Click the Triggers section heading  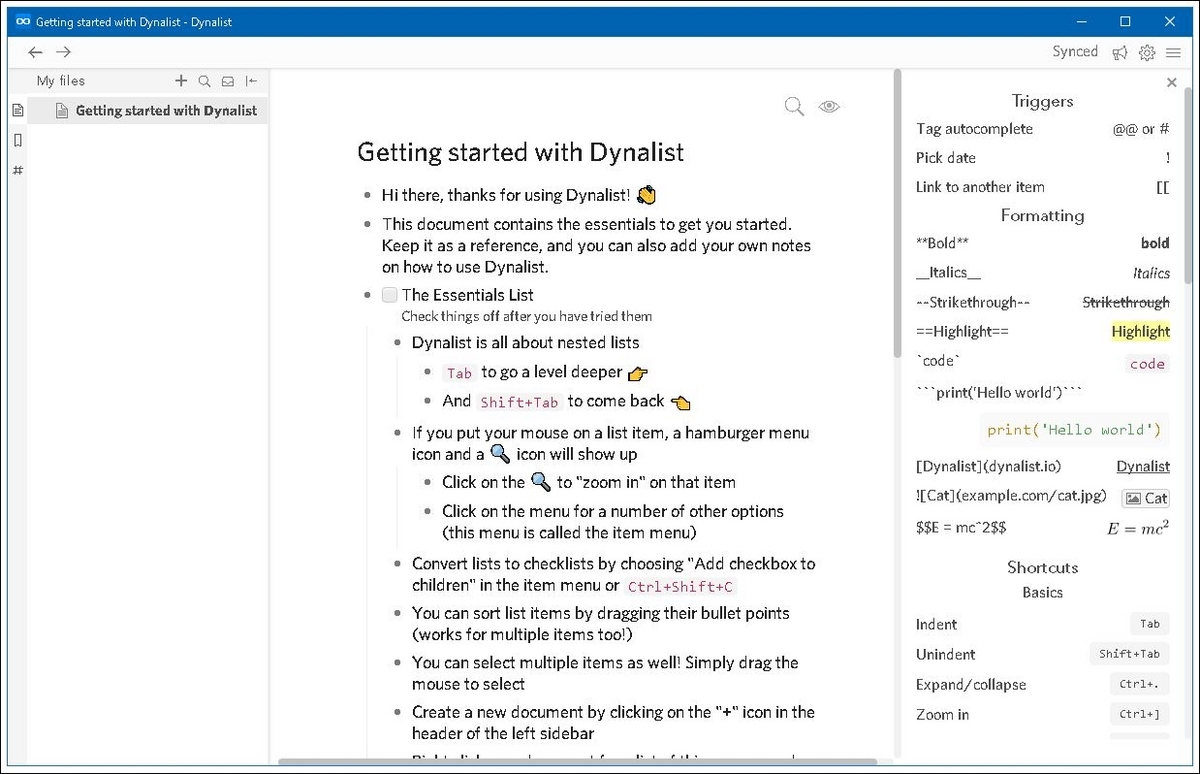(x=1042, y=101)
